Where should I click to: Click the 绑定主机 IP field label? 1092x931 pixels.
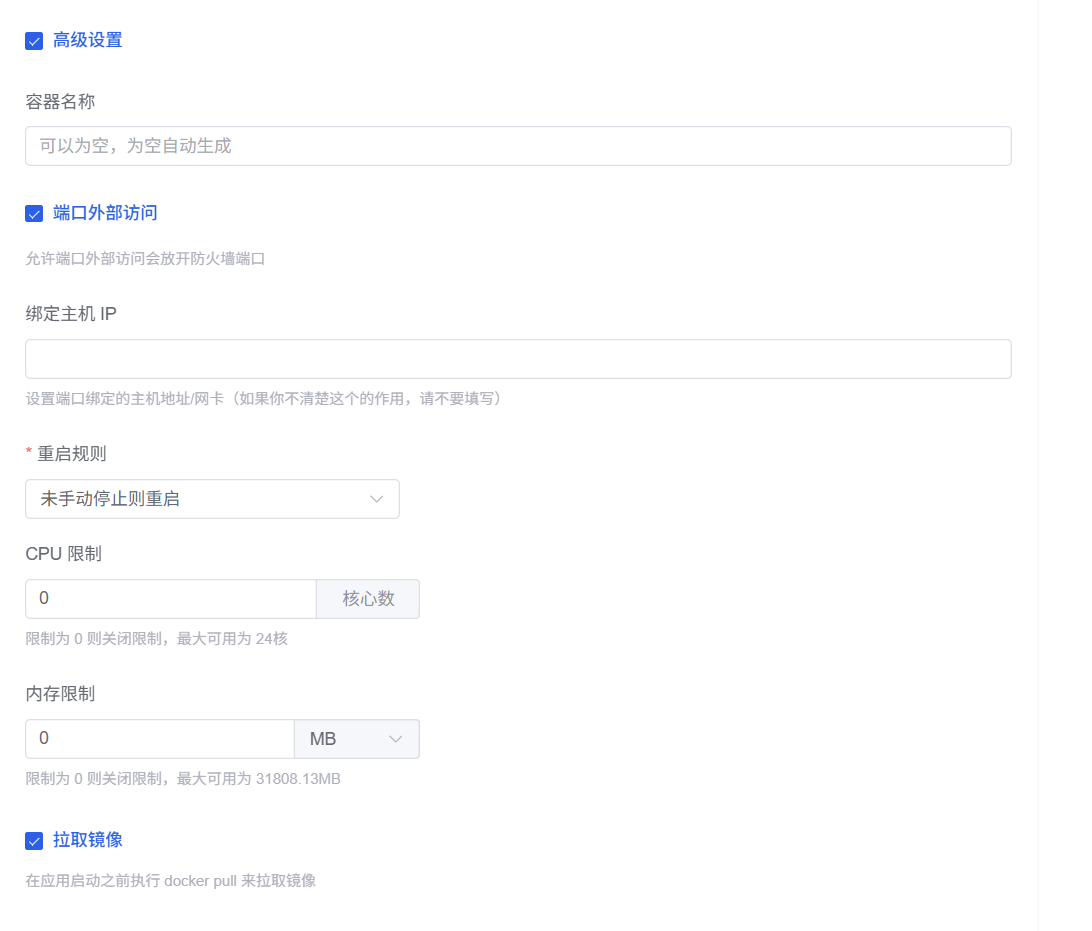click(71, 313)
